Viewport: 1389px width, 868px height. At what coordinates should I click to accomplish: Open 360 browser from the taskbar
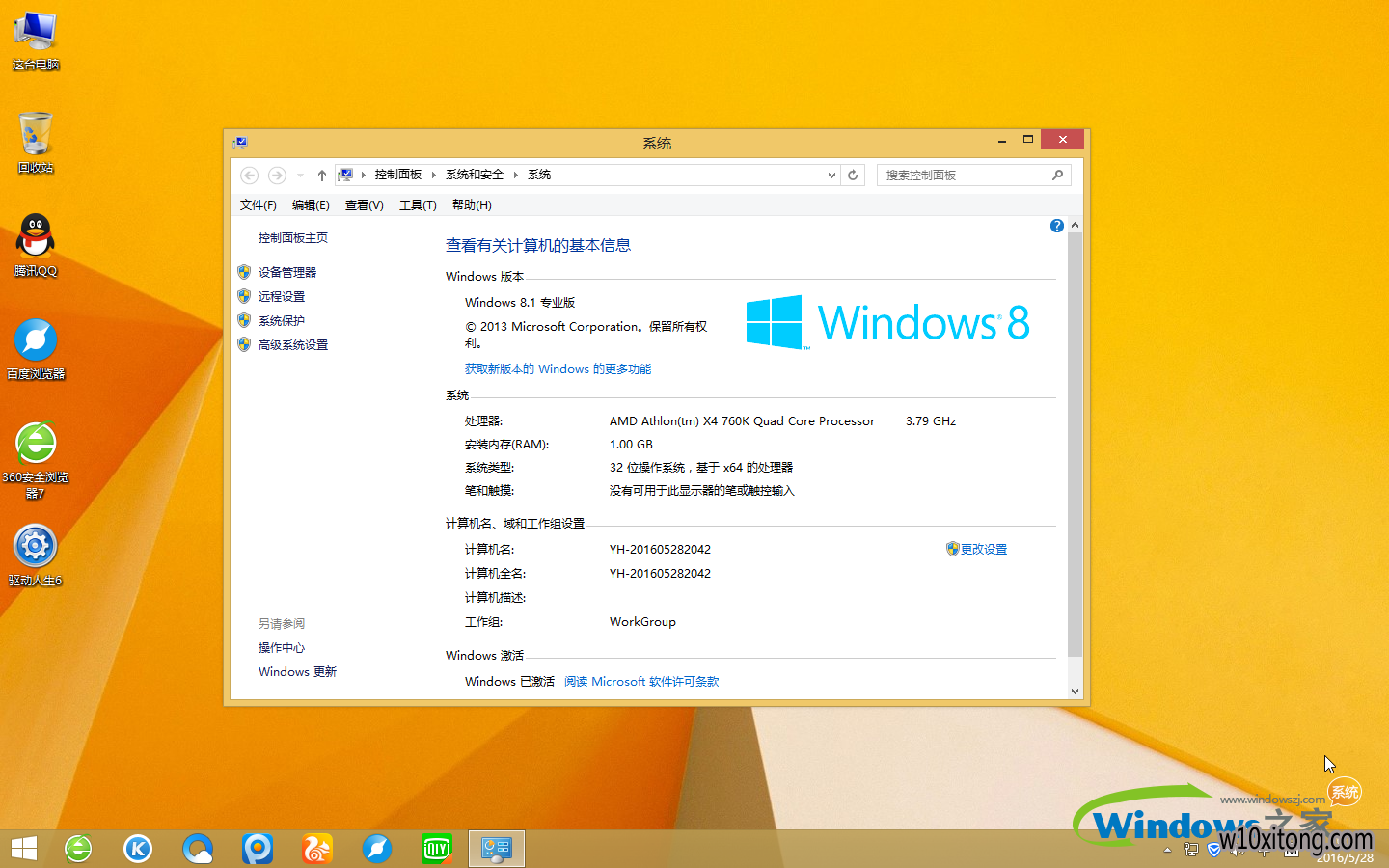click(x=78, y=849)
